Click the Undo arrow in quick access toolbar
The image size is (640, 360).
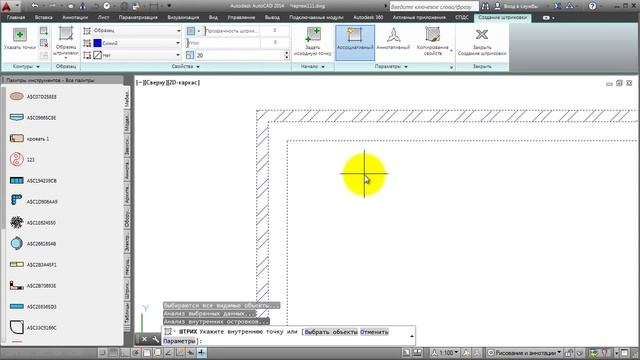pos(35,6)
